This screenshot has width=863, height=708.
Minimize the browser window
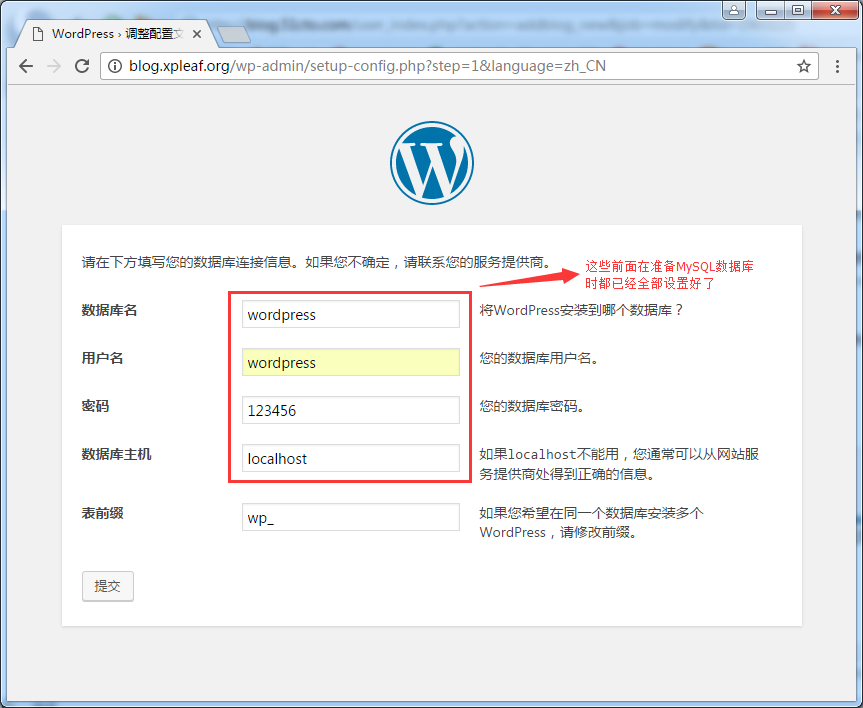tap(771, 10)
